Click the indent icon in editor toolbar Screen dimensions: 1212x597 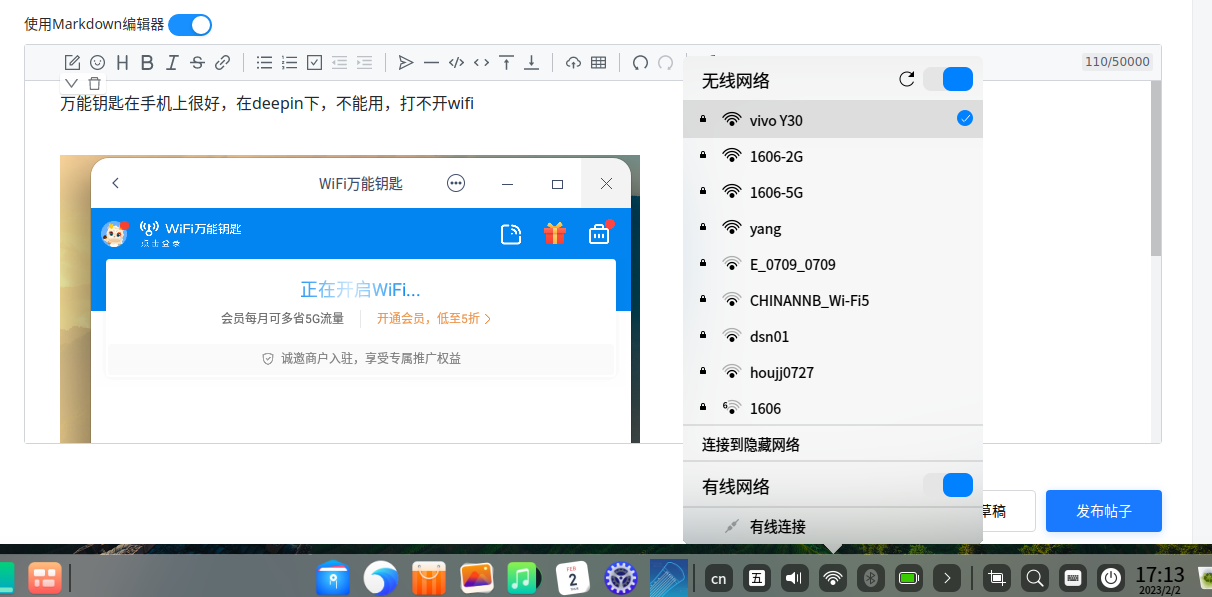(x=364, y=62)
